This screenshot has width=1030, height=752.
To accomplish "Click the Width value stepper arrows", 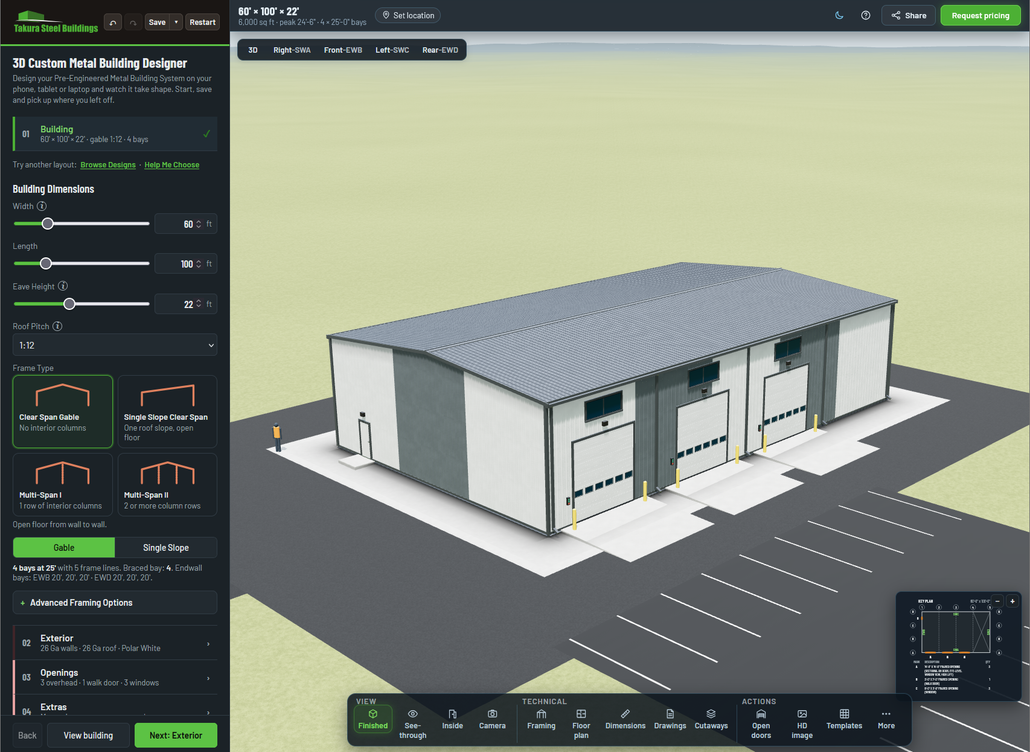I will click(x=198, y=224).
